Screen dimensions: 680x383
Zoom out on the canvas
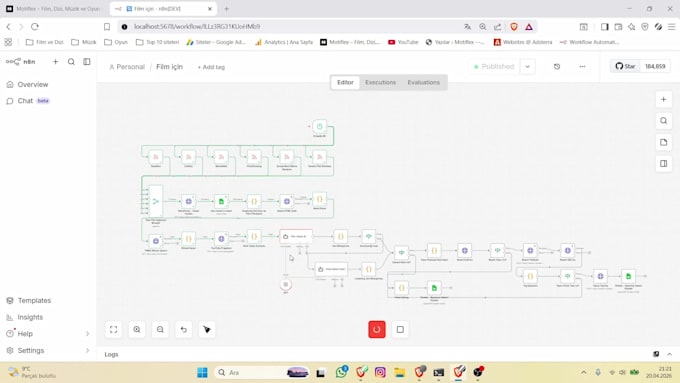pyautogui.click(x=160, y=330)
